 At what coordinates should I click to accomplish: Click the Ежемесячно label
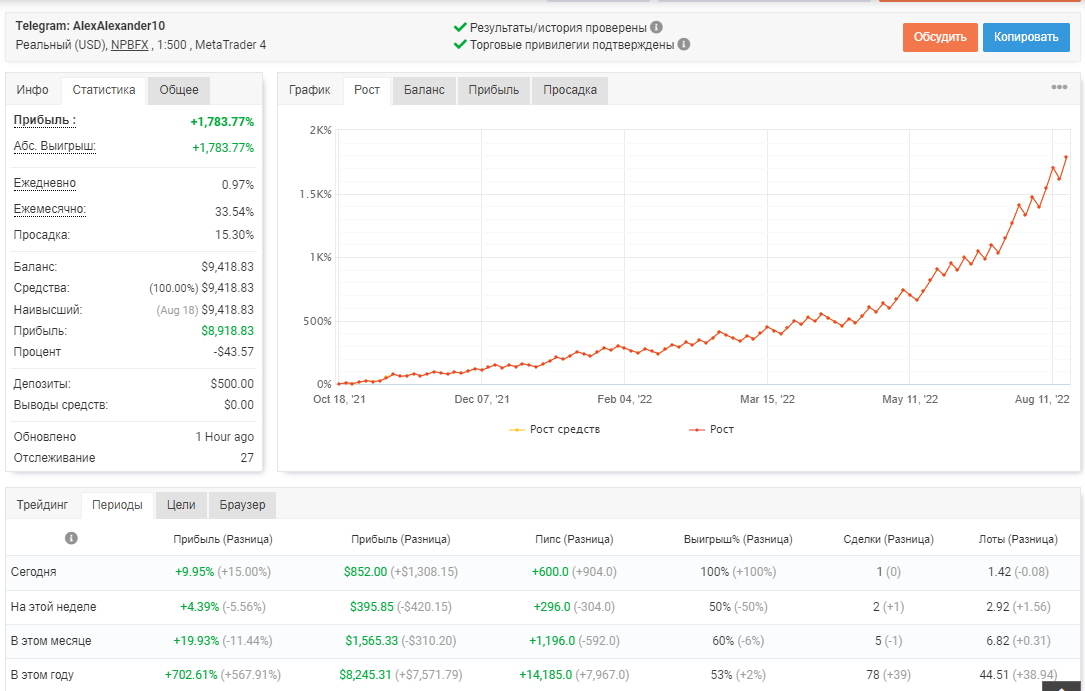tap(50, 210)
